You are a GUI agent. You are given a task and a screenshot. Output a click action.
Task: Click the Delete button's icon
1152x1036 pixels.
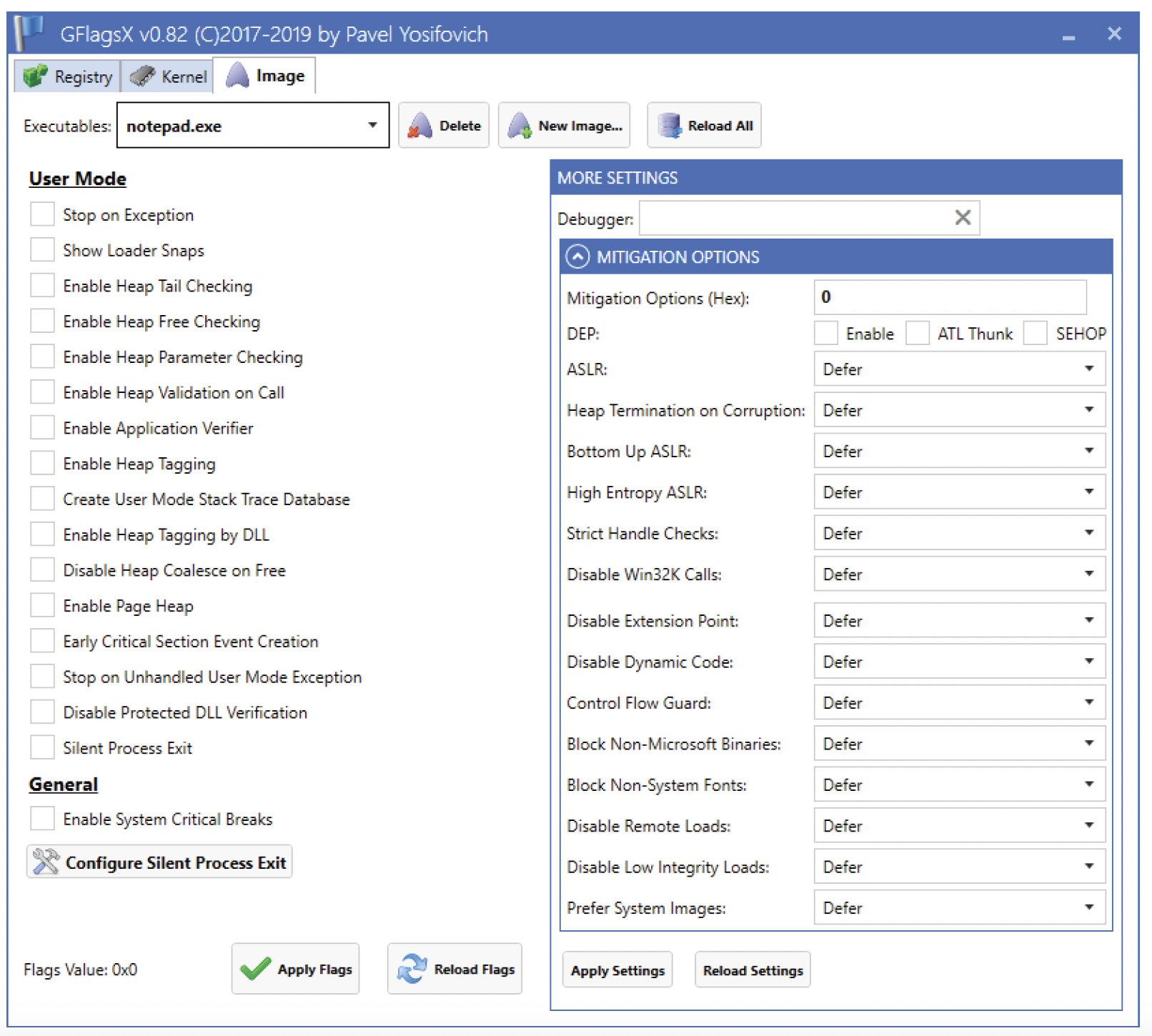pos(419,126)
